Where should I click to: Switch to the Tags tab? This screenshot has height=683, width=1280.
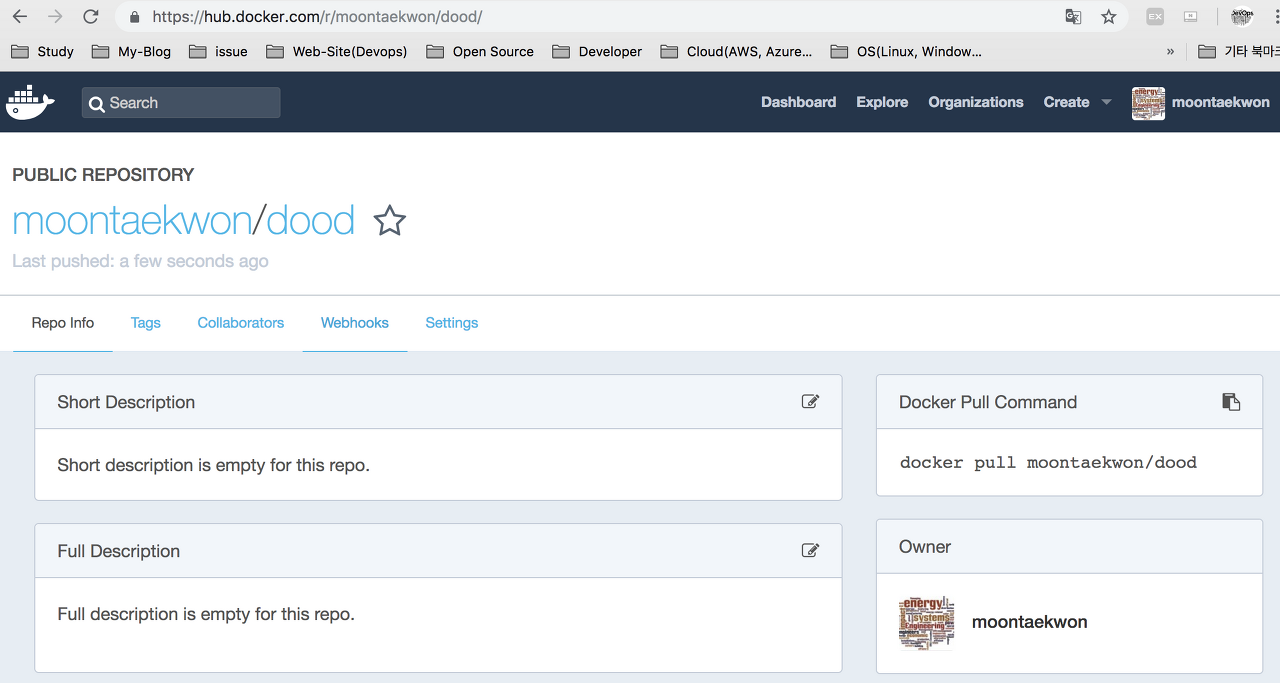pos(146,323)
